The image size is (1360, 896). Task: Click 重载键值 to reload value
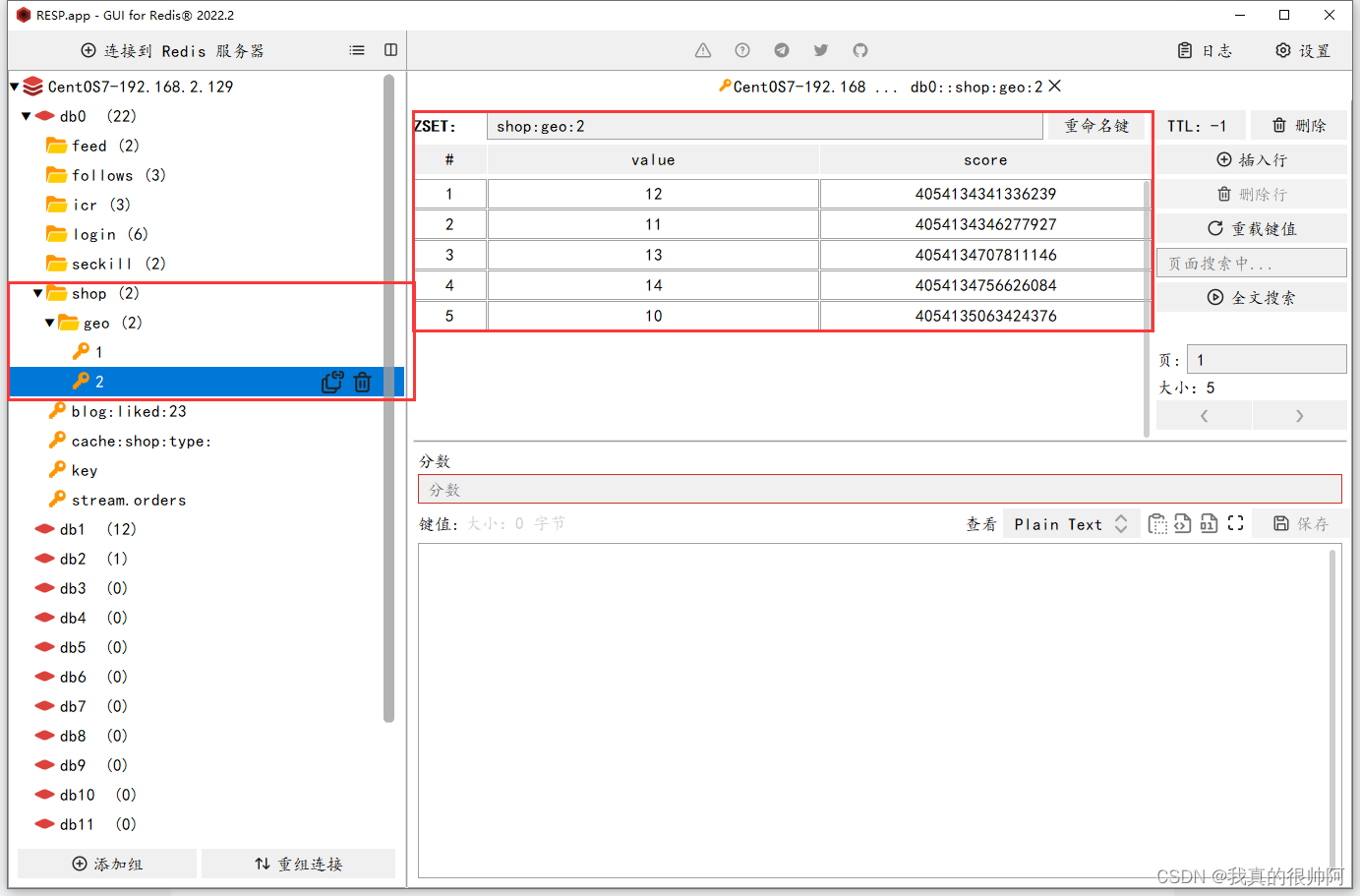tap(1252, 229)
